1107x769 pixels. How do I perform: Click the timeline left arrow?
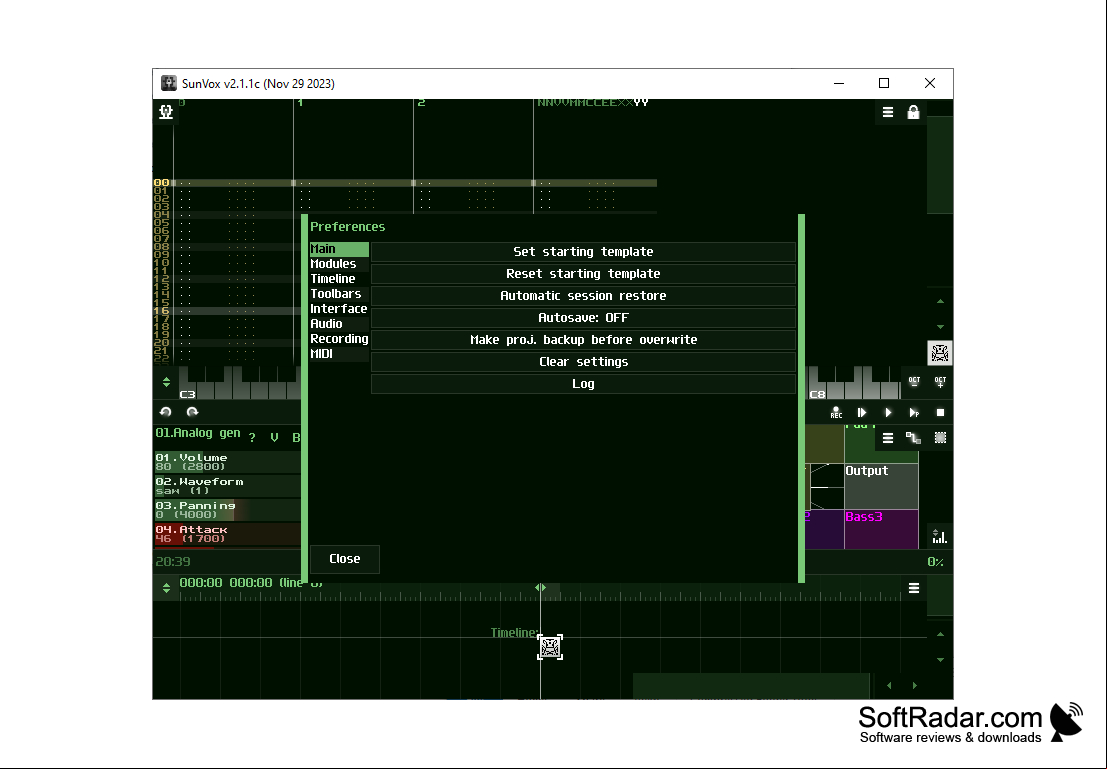pos(889,685)
